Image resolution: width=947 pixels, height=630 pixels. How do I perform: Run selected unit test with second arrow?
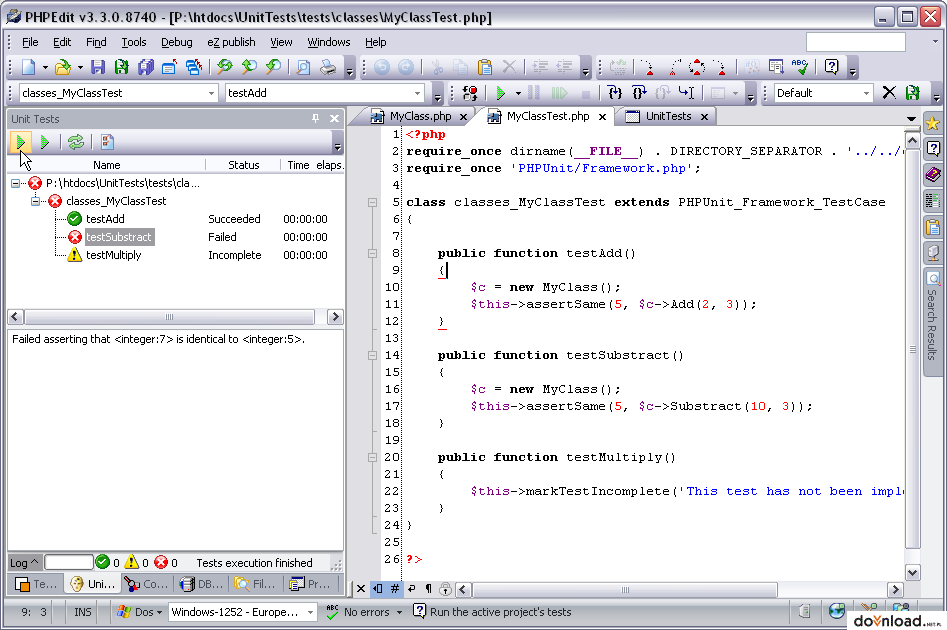point(44,143)
